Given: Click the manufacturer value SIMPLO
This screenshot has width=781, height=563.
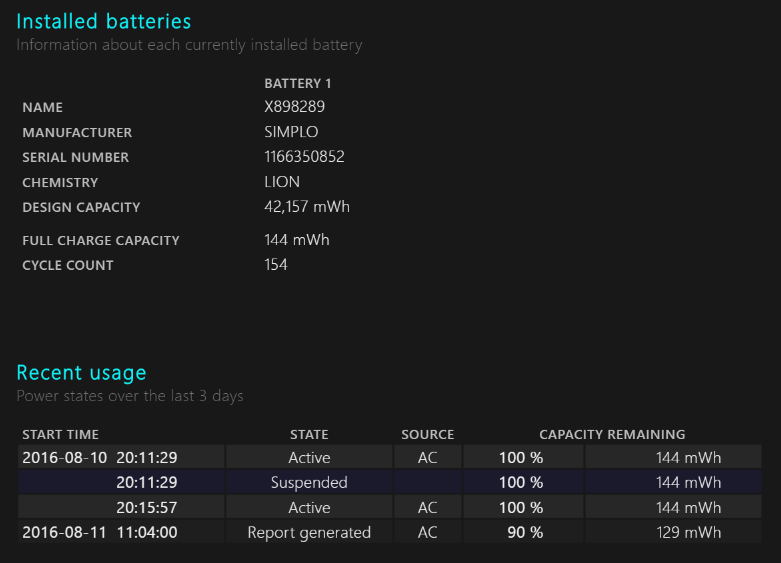Looking at the screenshot, I should coord(291,132).
